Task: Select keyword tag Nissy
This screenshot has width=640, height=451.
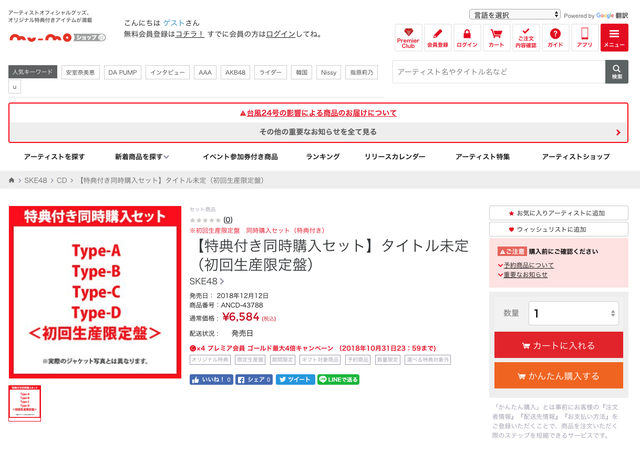Action: (x=329, y=72)
